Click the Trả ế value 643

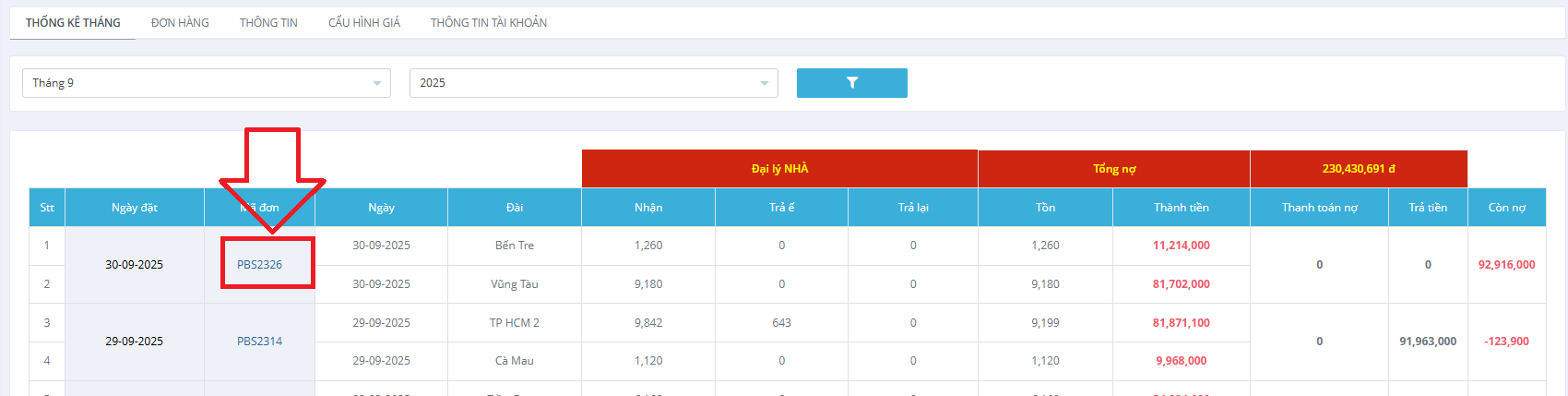(x=781, y=323)
